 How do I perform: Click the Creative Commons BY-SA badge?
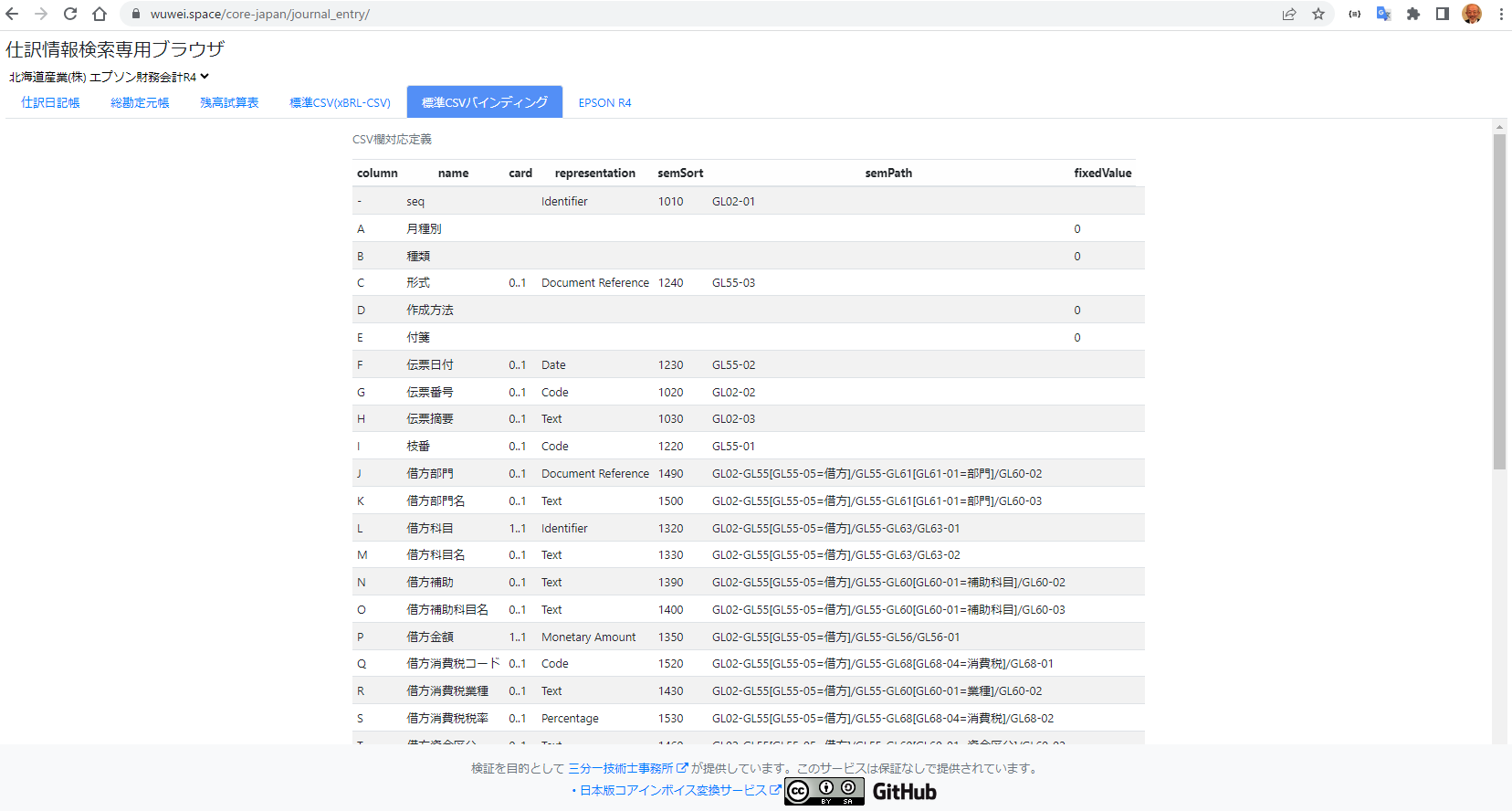click(824, 791)
